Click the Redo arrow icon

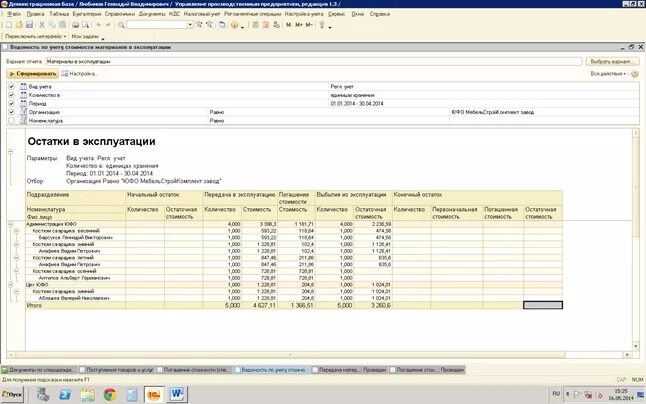point(108,25)
